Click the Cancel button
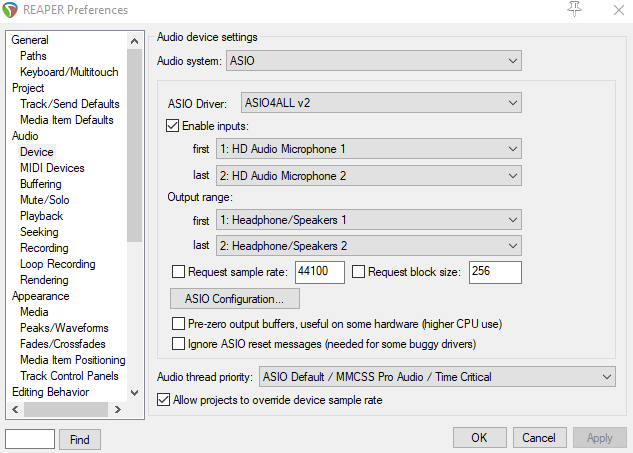633x453 pixels. (x=539, y=438)
